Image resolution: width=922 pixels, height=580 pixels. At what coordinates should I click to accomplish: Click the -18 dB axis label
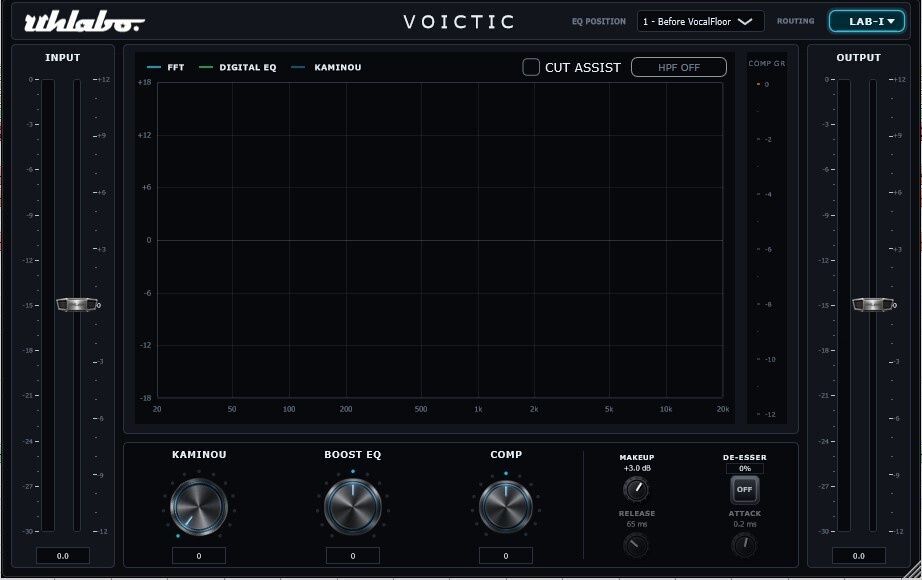pos(145,398)
